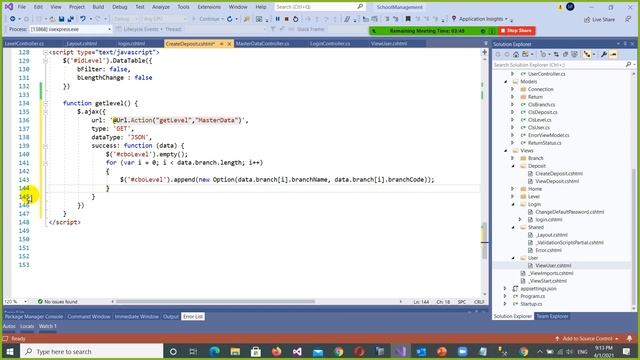The image size is (640, 360).
Task: Click the notification warning icon in title bar
Action: point(560,7)
